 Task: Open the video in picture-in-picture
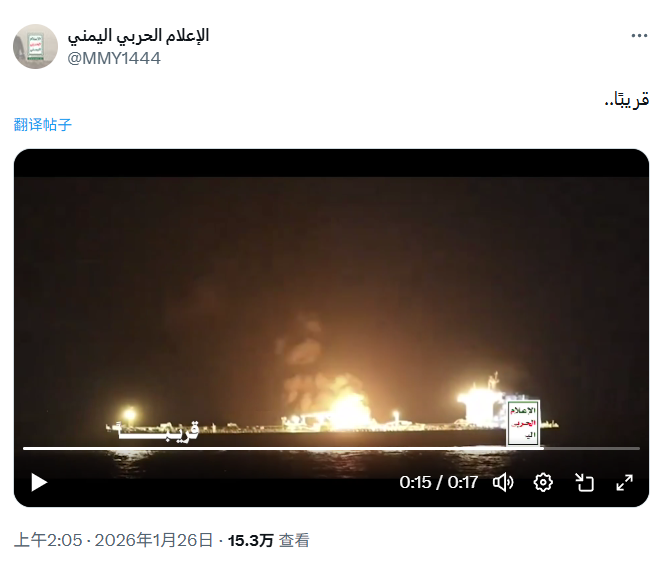tap(584, 482)
